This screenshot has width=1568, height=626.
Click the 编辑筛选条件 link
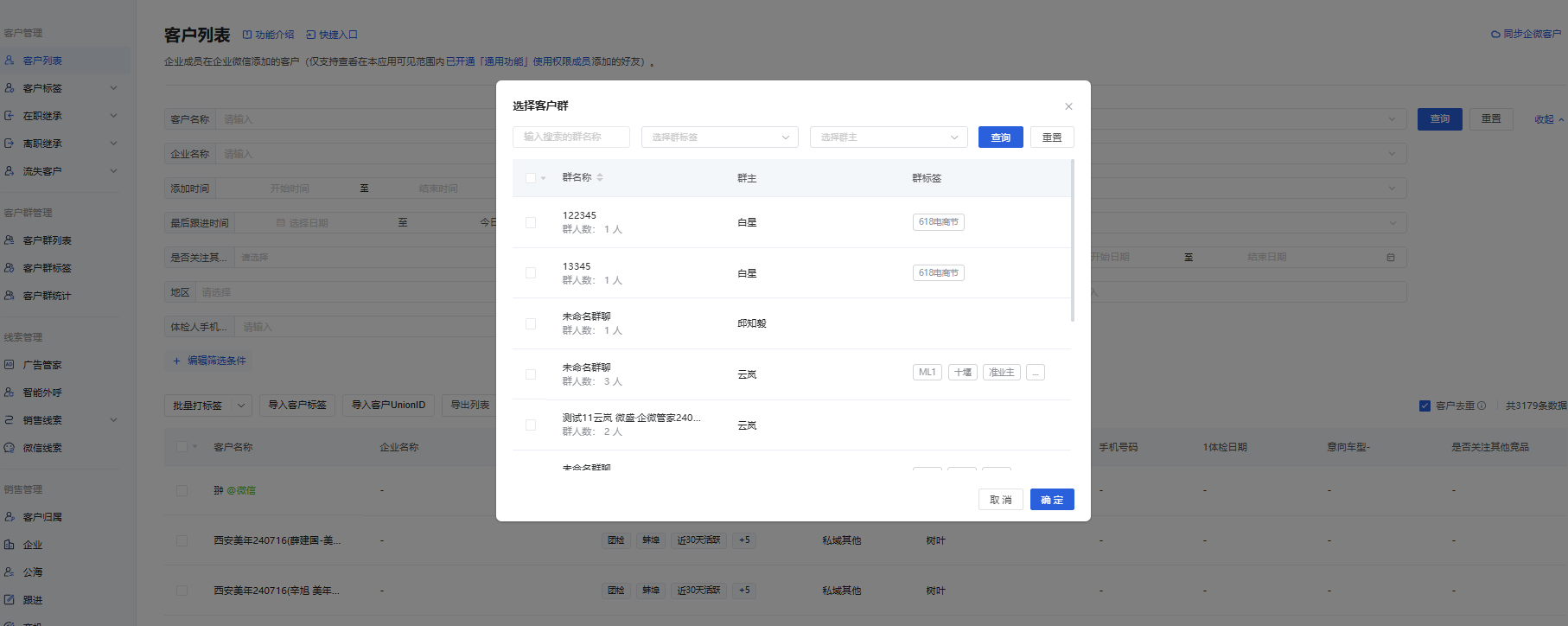pos(209,361)
